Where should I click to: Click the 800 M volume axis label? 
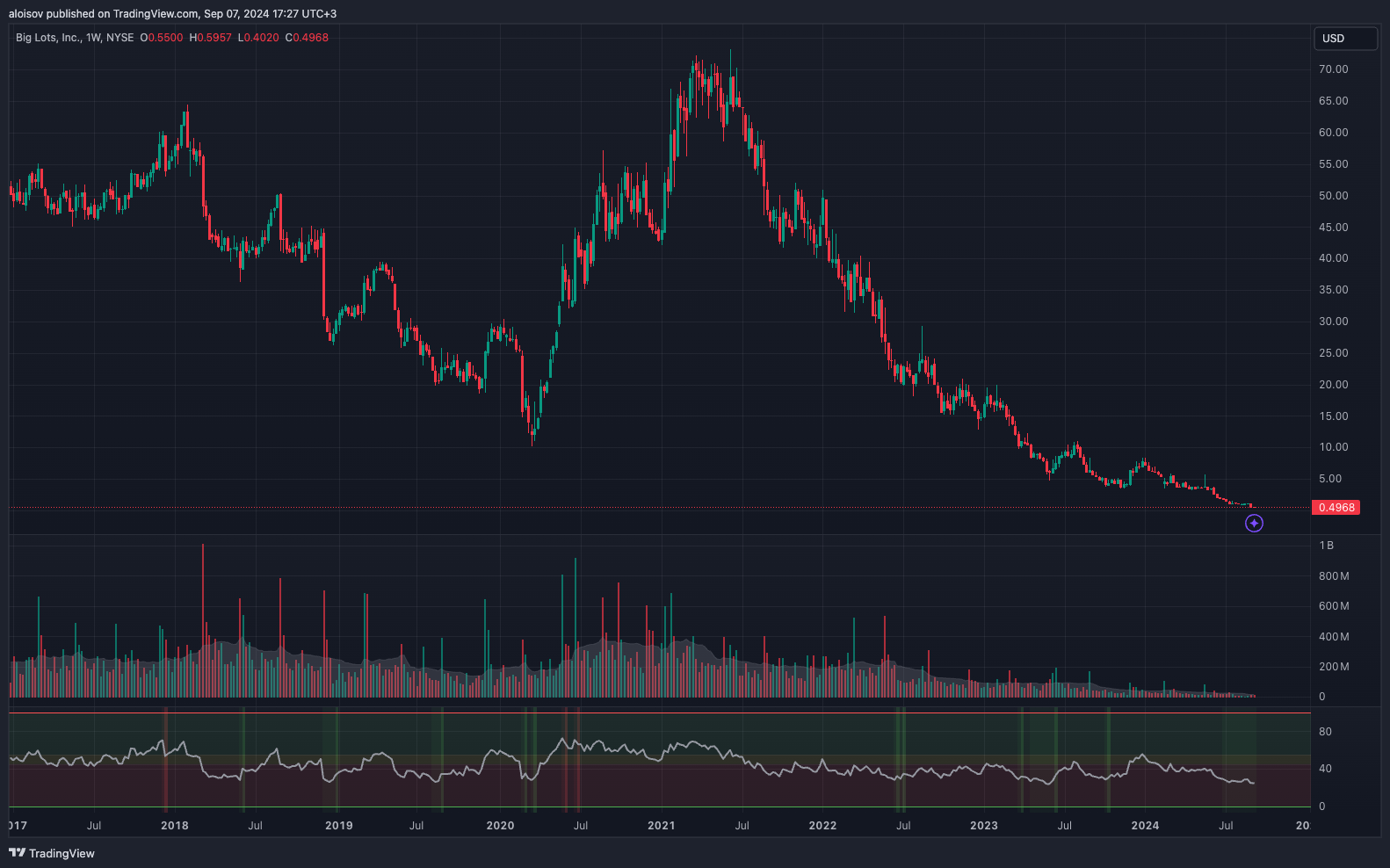(1334, 576)
